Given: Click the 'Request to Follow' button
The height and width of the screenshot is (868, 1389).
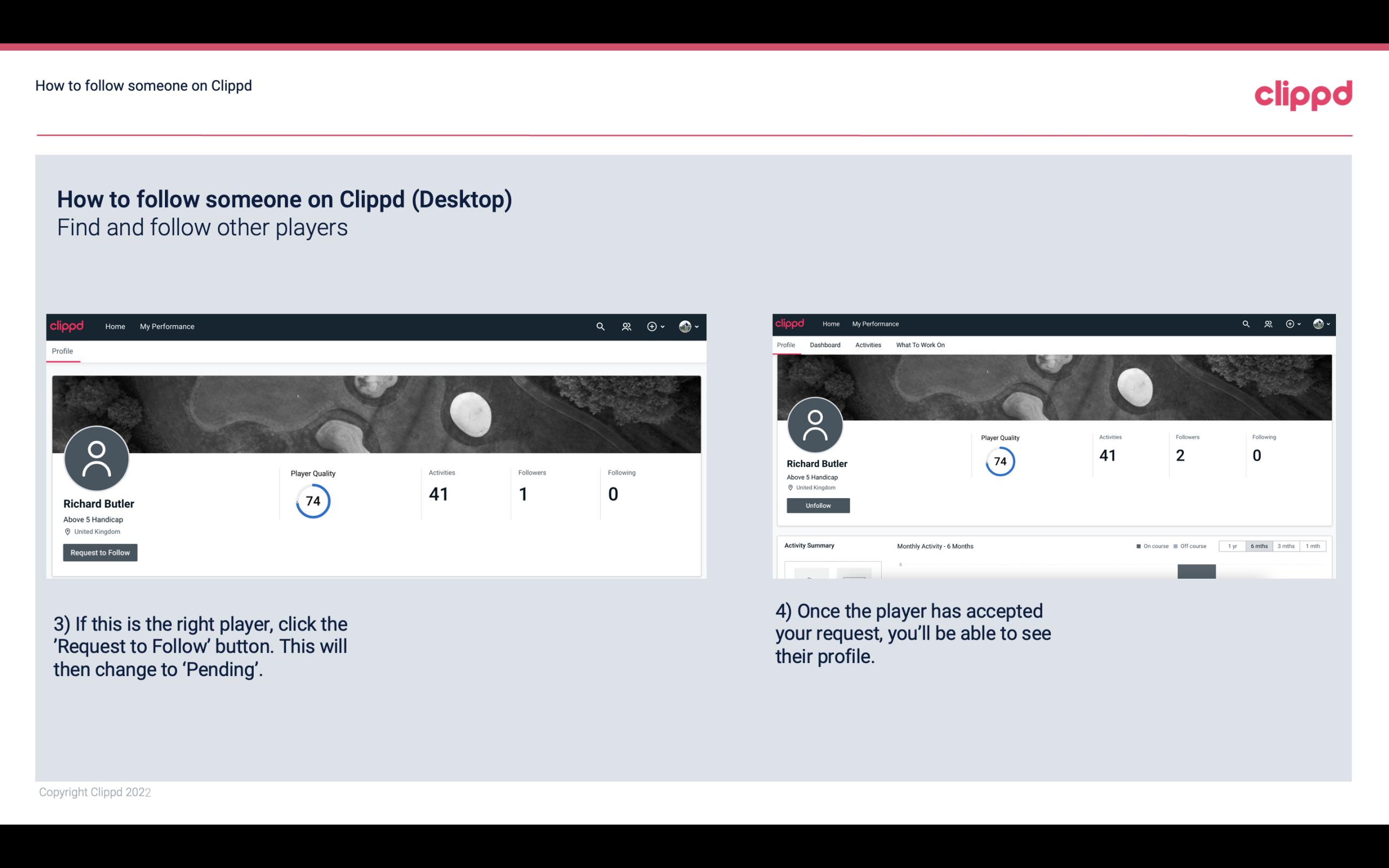Looking at the screenshot, I should pos(100,552).
